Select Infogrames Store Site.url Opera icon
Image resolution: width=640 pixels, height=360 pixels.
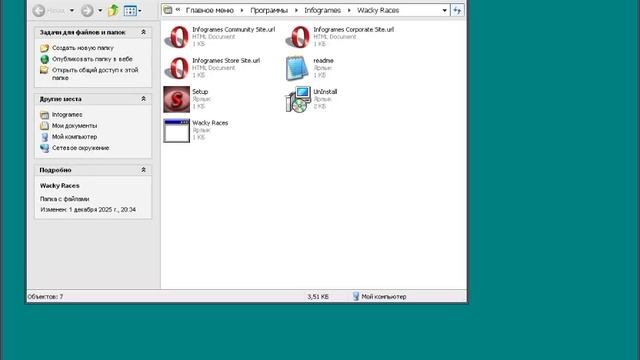tap(177, 68)
